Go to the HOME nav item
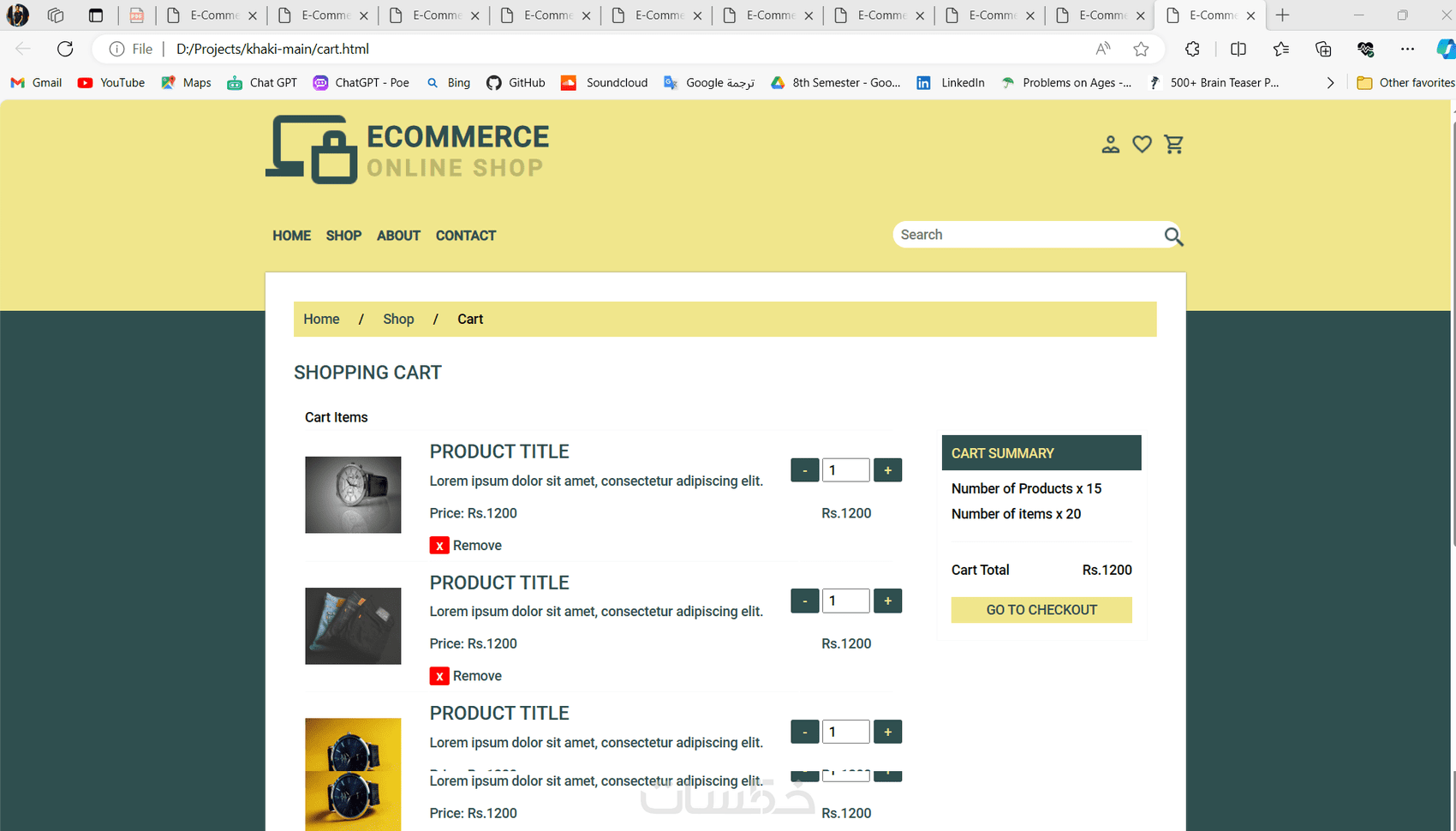Viewport: 1456px width, 831px height. click(x=292, y=236)
